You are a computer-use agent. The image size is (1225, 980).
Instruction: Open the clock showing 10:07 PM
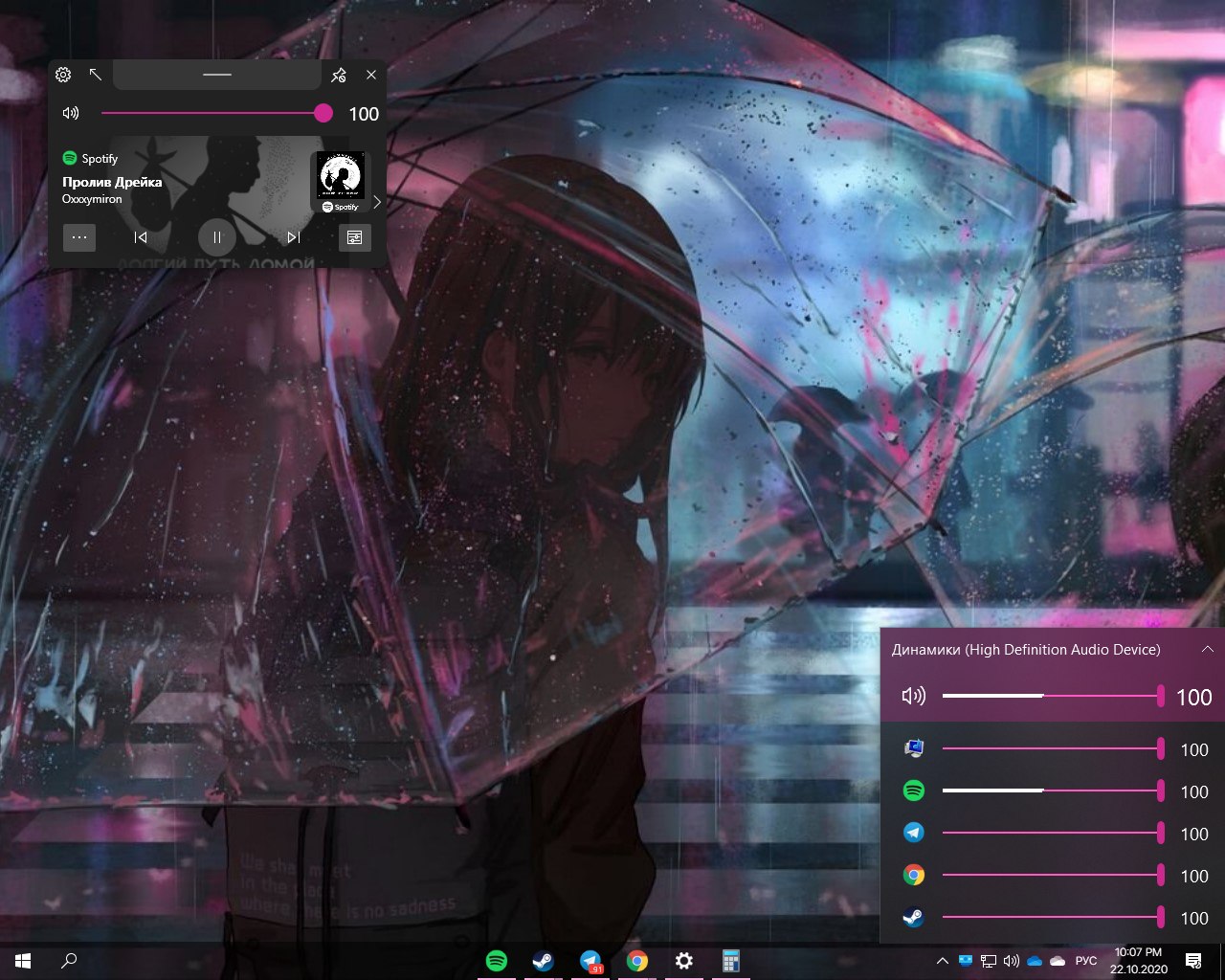tap(1139, 961)
